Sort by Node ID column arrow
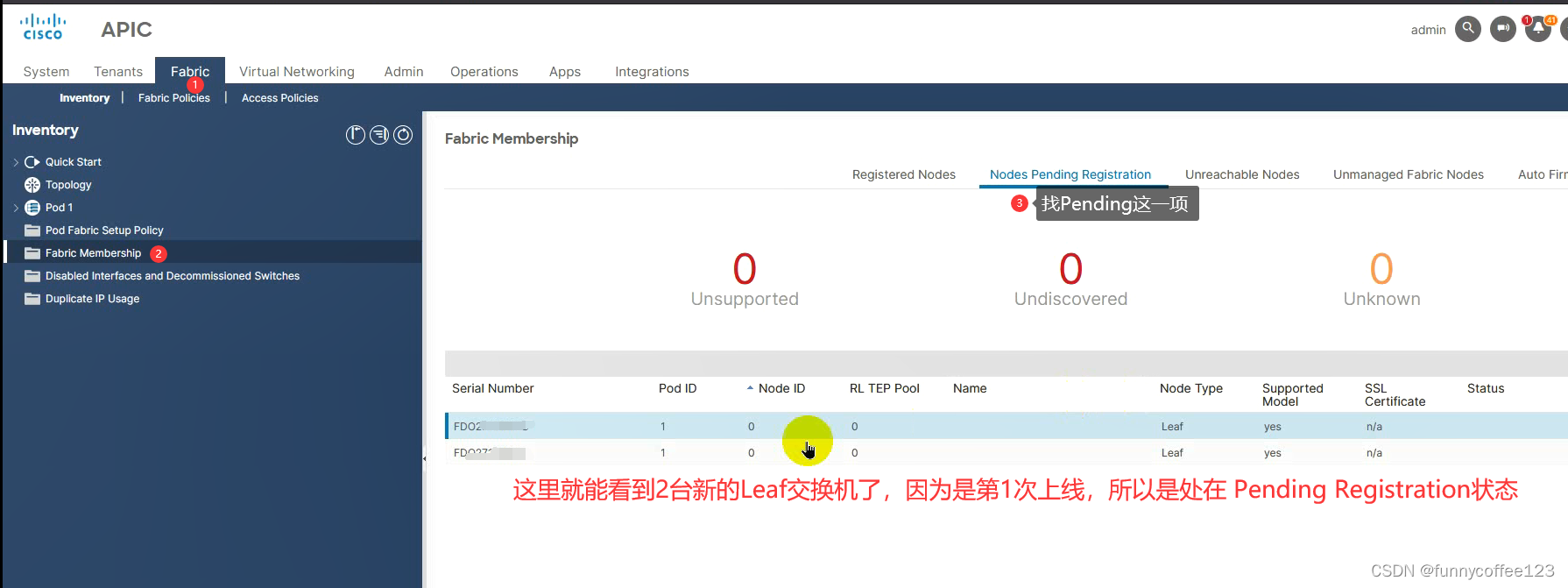This screenshot has width=1568, height=588. (750, 388)
